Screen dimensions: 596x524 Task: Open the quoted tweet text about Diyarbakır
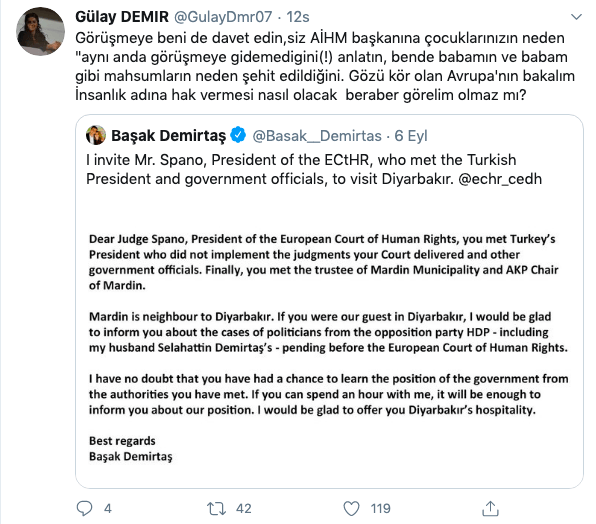pyautogui.click(x=314, y=169)
